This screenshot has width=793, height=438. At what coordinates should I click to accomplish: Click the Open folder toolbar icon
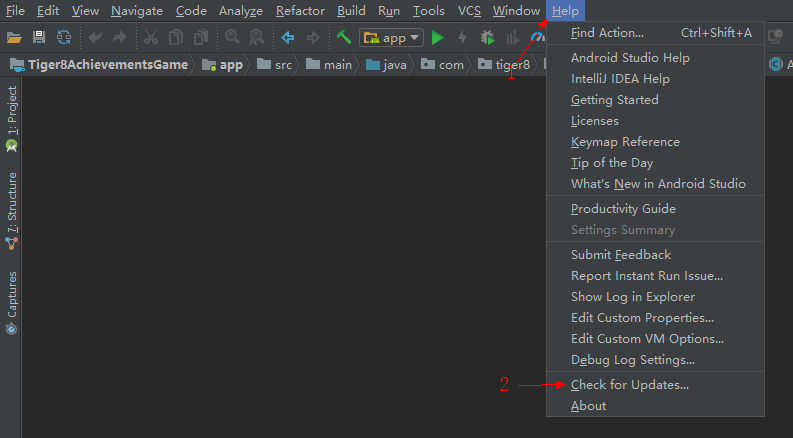pyautogui.click(x=14, y=37)
